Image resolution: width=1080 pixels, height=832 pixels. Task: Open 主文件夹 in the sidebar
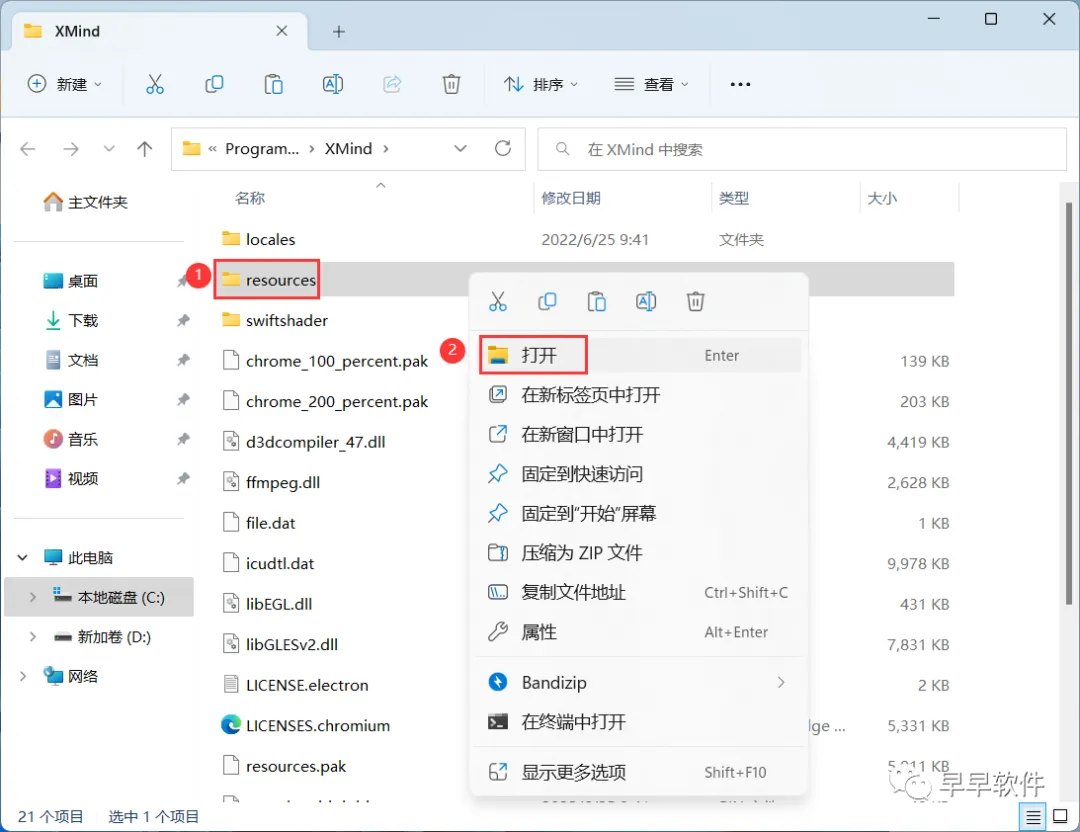pos(86,202)
